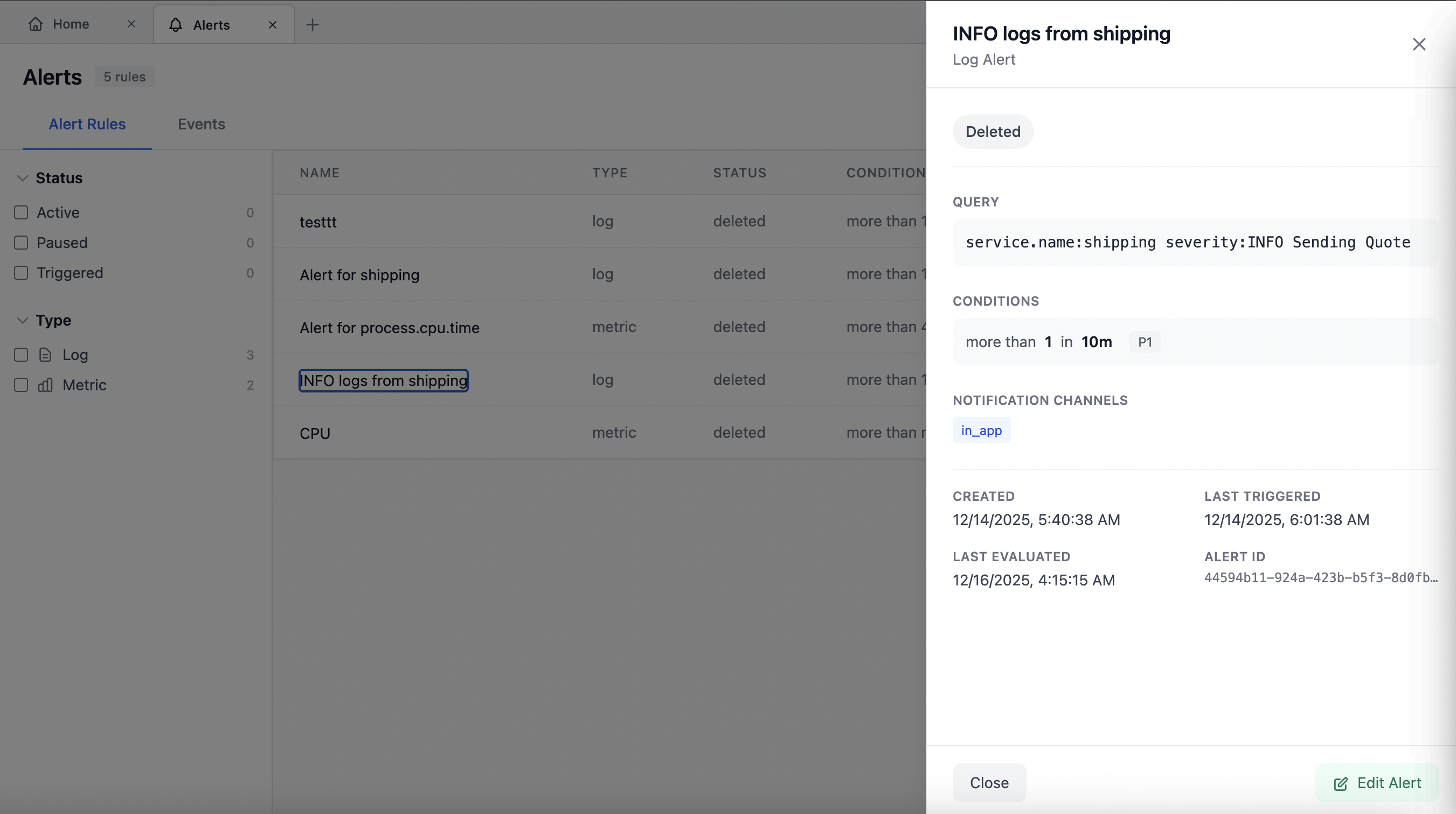Click the Metric bar chart icon

click(x=45, y=385)
